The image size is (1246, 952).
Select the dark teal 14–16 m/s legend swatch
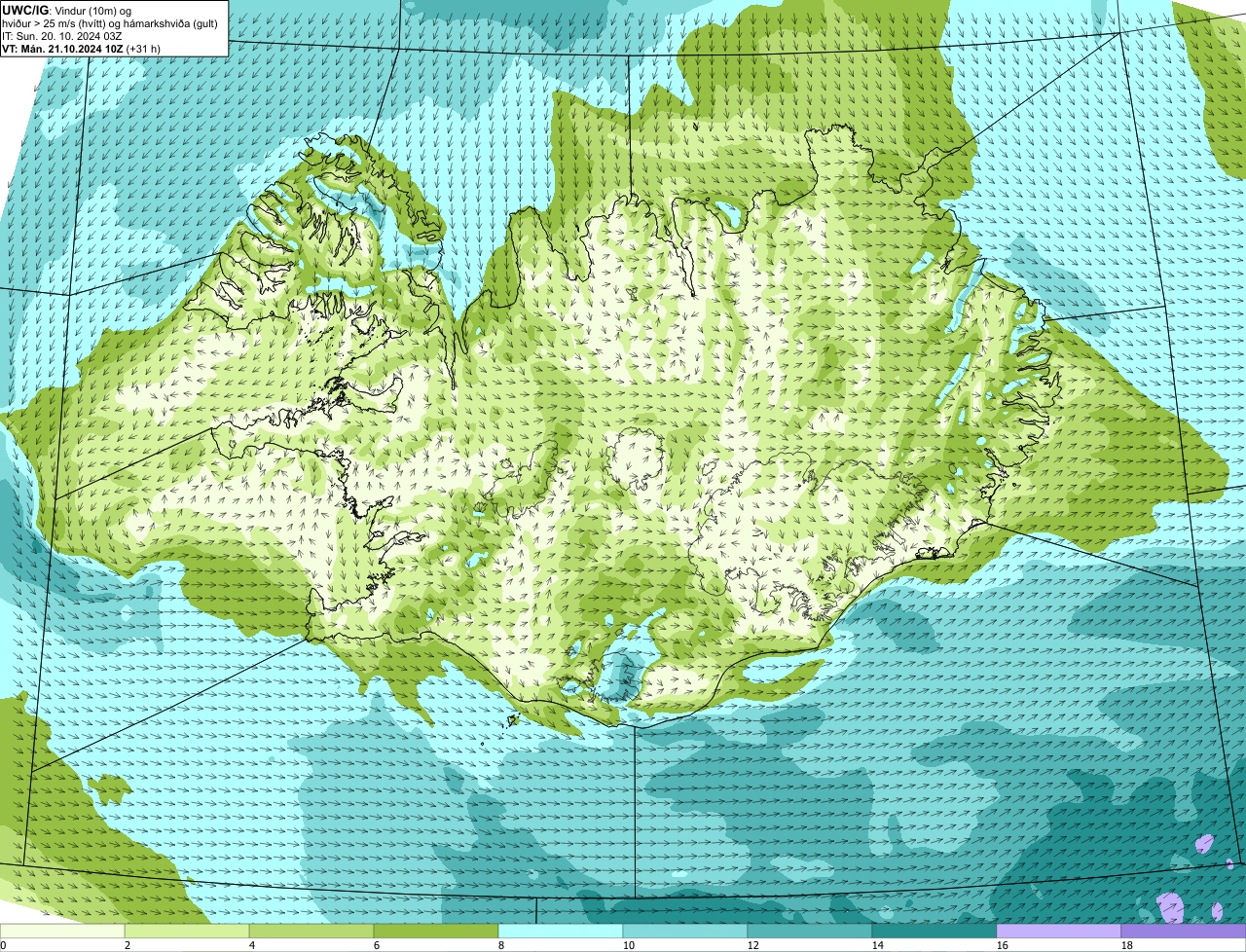934,931
